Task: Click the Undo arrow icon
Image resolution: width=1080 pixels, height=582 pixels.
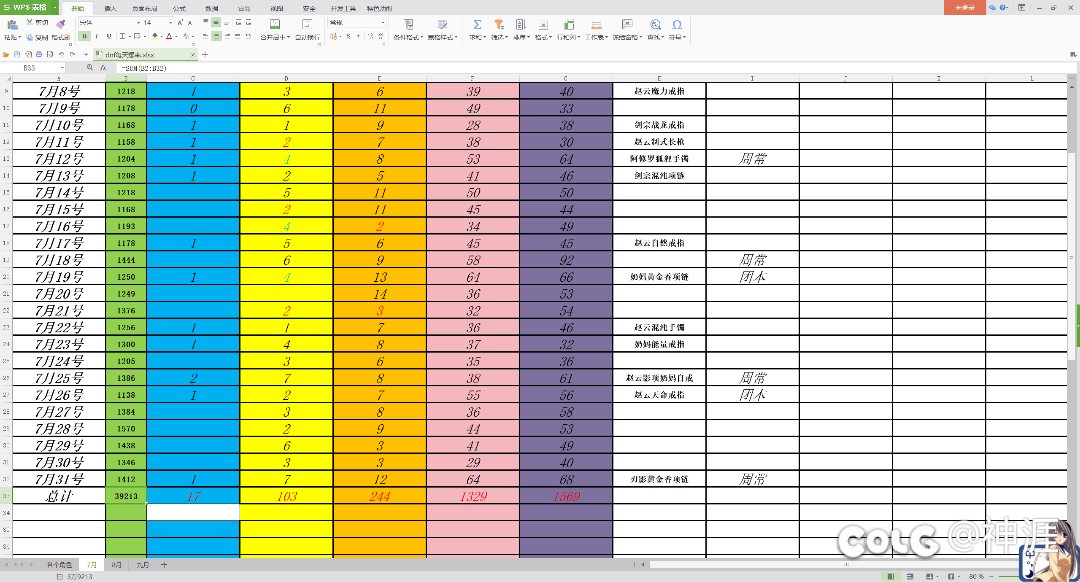Action: [61, 54]
